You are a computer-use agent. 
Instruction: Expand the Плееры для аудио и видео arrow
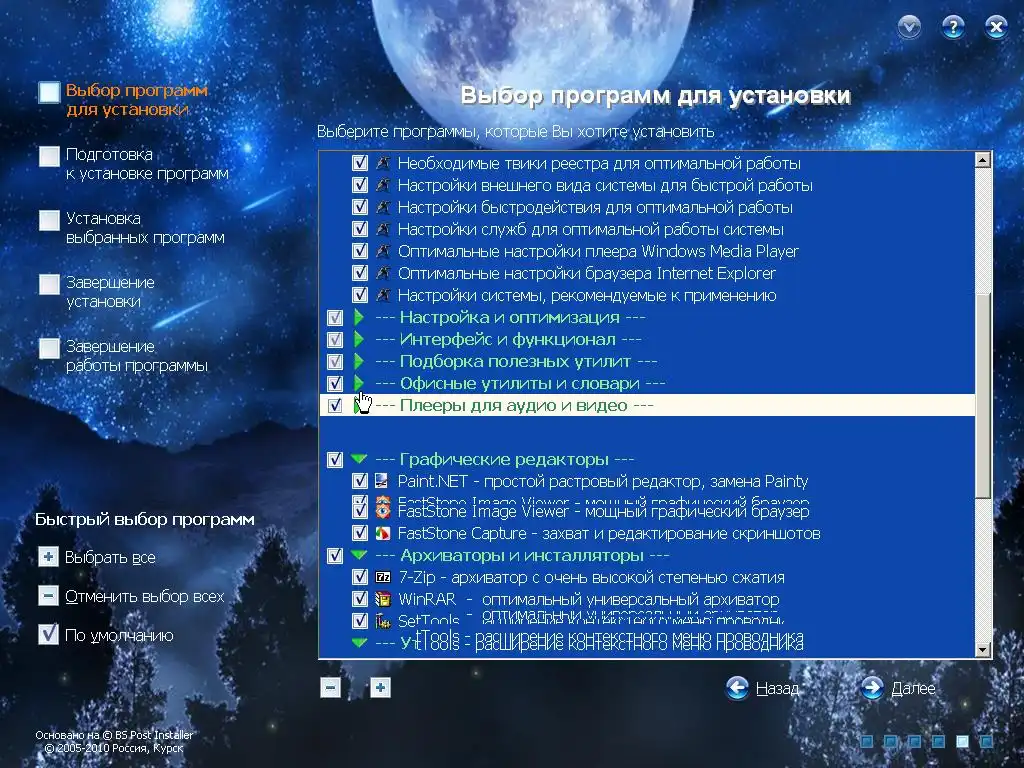point(358,406)
